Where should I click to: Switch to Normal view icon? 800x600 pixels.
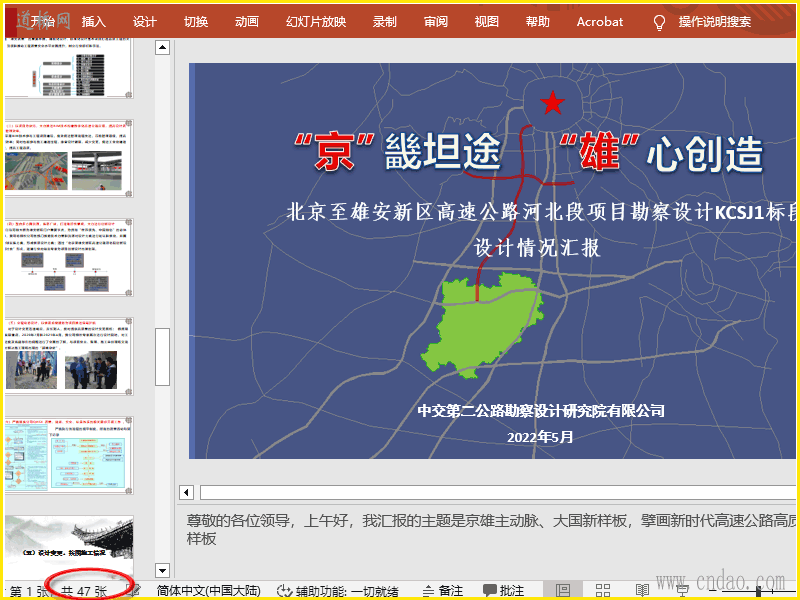[x=563, y=591]
